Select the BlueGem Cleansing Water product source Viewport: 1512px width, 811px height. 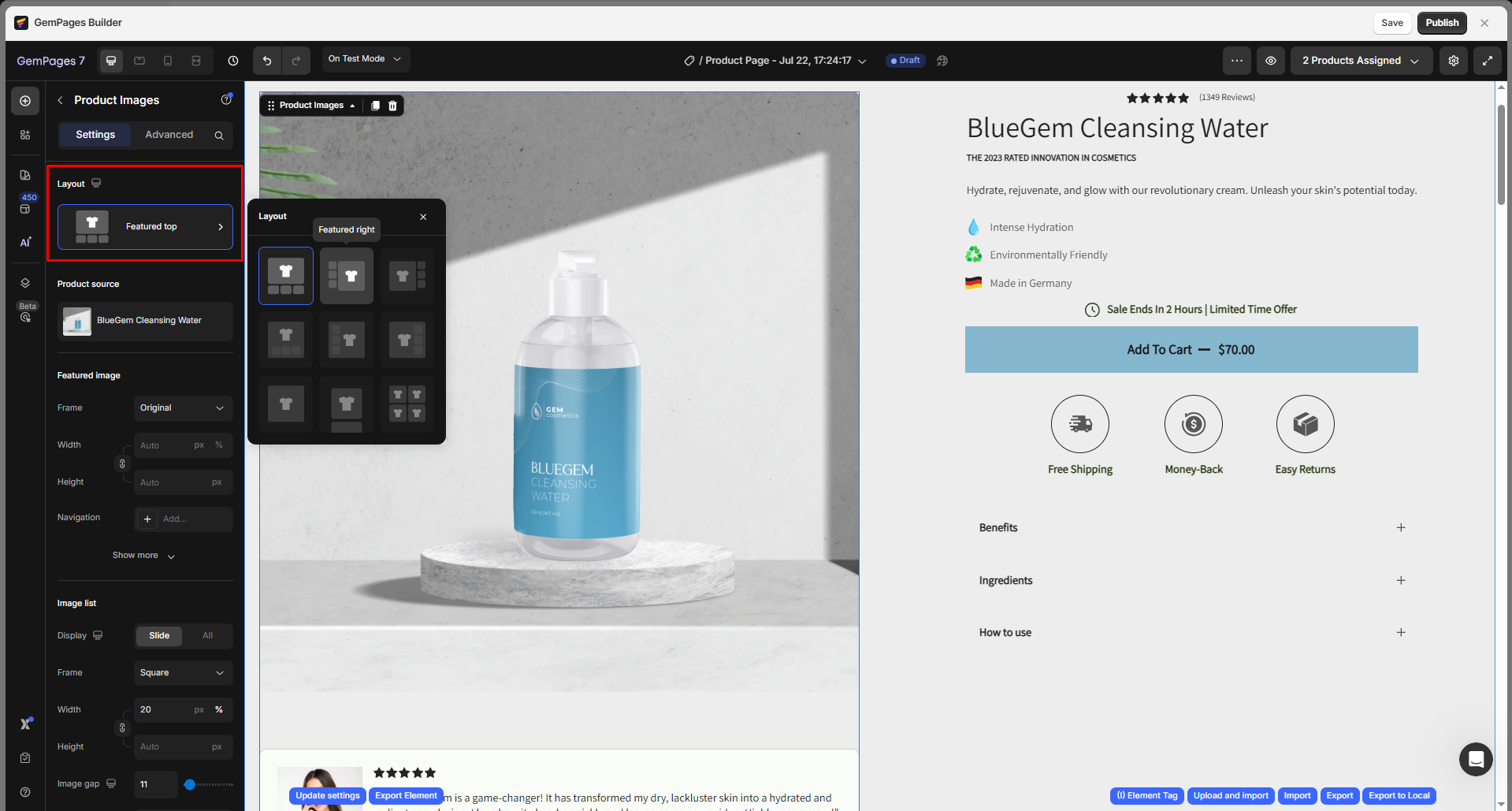[x=145, y=322]
